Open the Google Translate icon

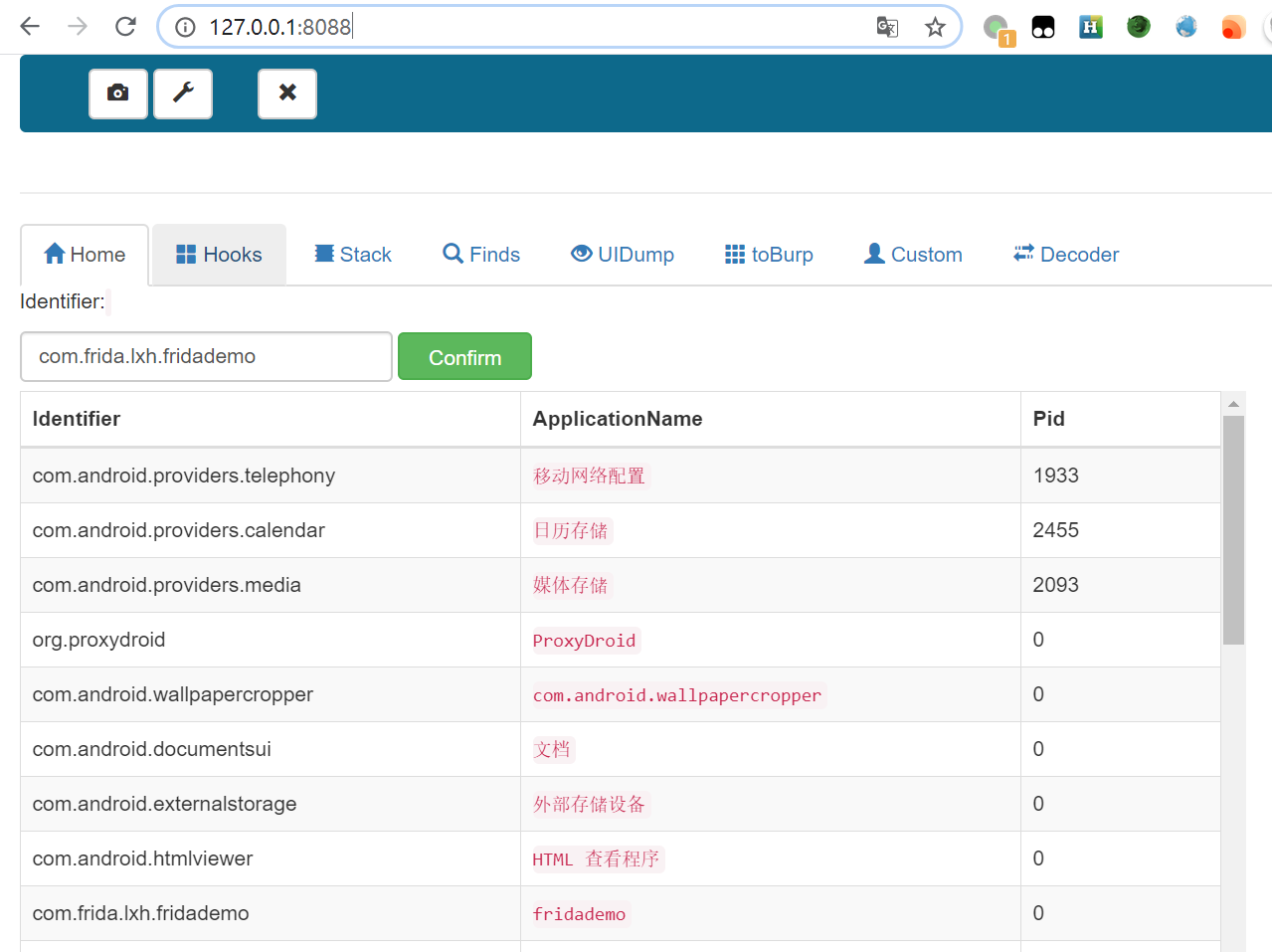(887, 27)
